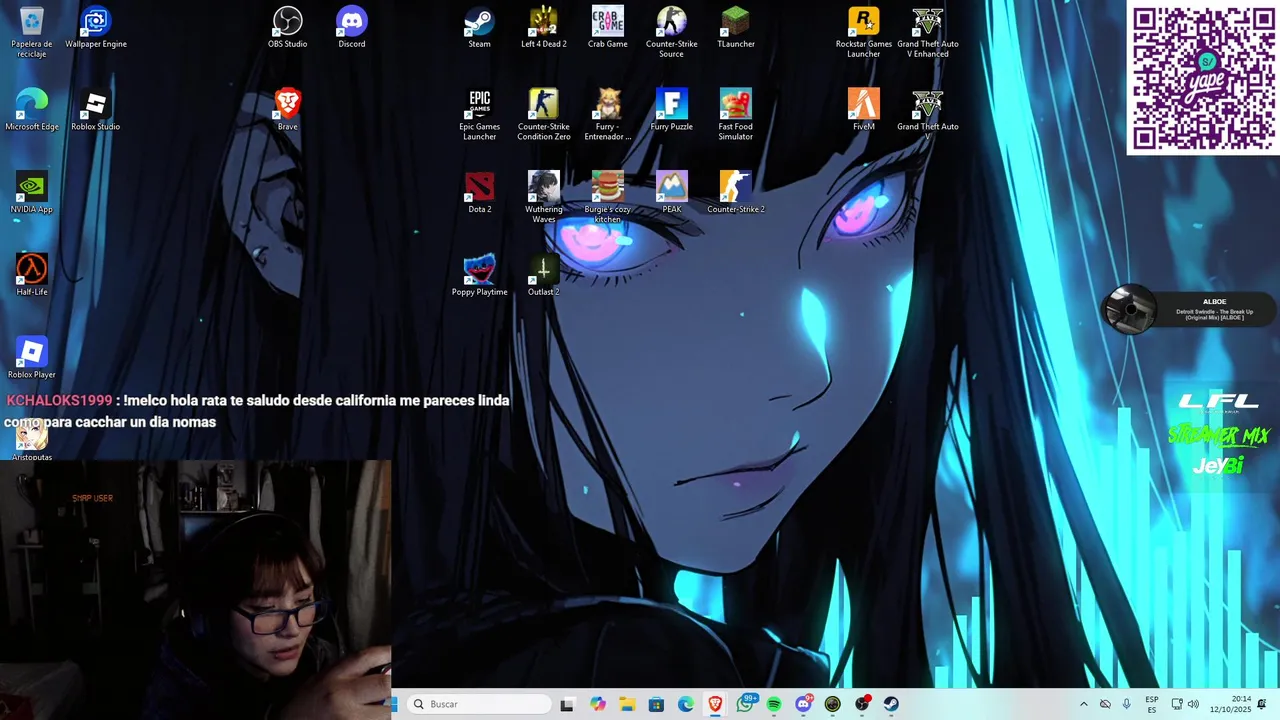Select the Poppy Playtime icon
The height and width of the screenshot is (720, 1280).
click(x=480, y=275)
